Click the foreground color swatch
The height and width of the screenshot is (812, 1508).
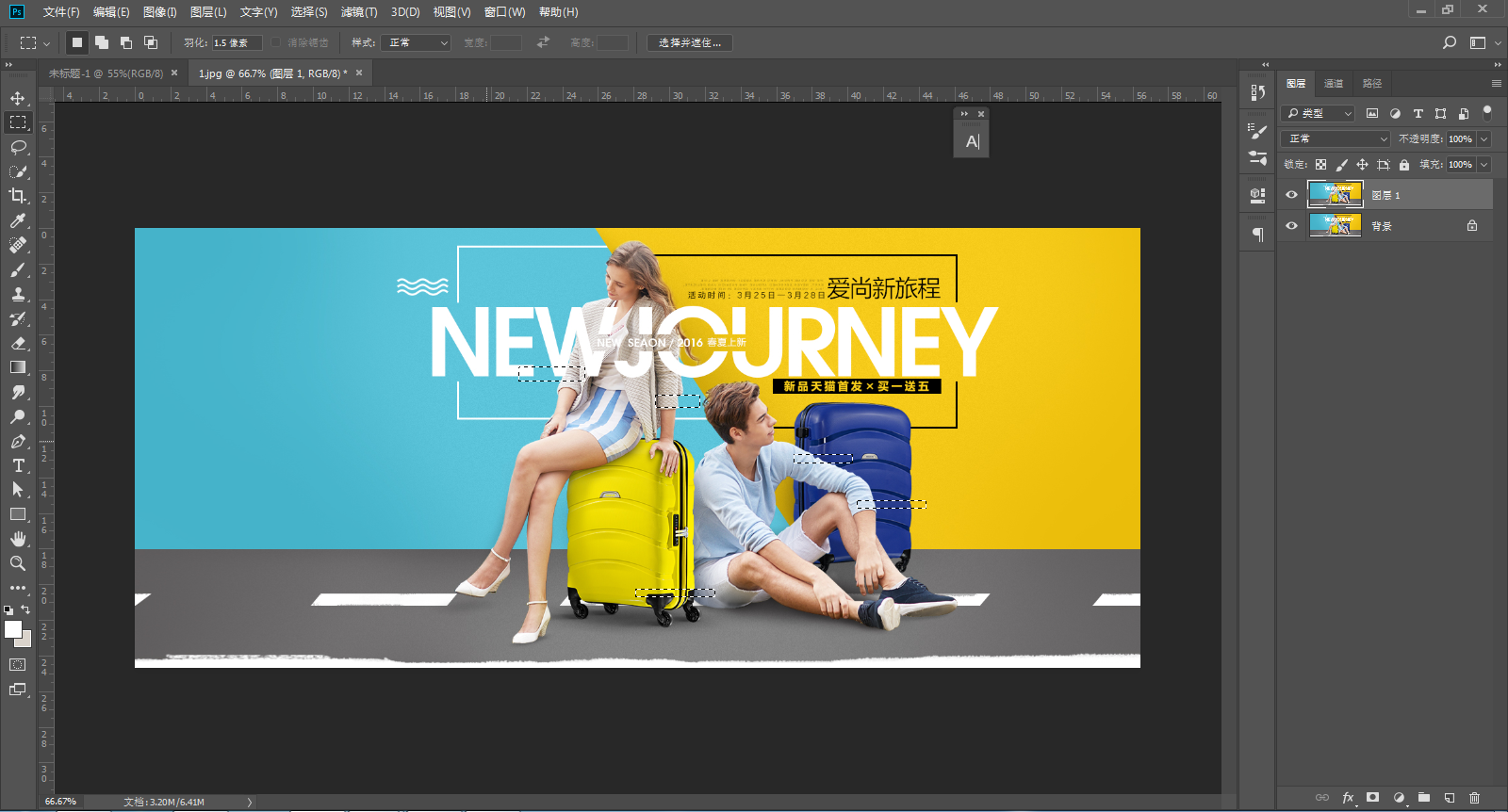[x=13, y=629]
